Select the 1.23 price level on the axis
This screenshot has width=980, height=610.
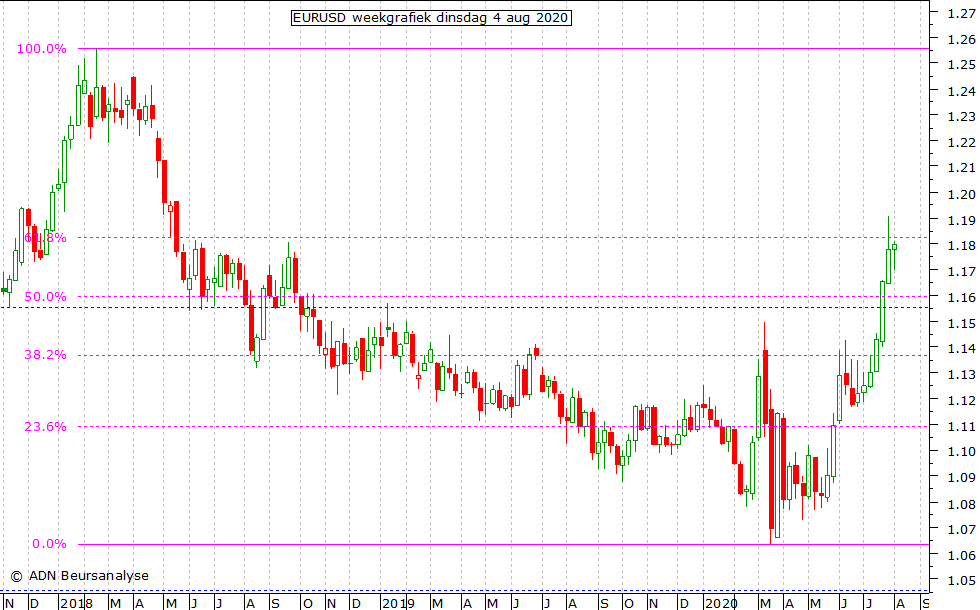tap(961, 116)
